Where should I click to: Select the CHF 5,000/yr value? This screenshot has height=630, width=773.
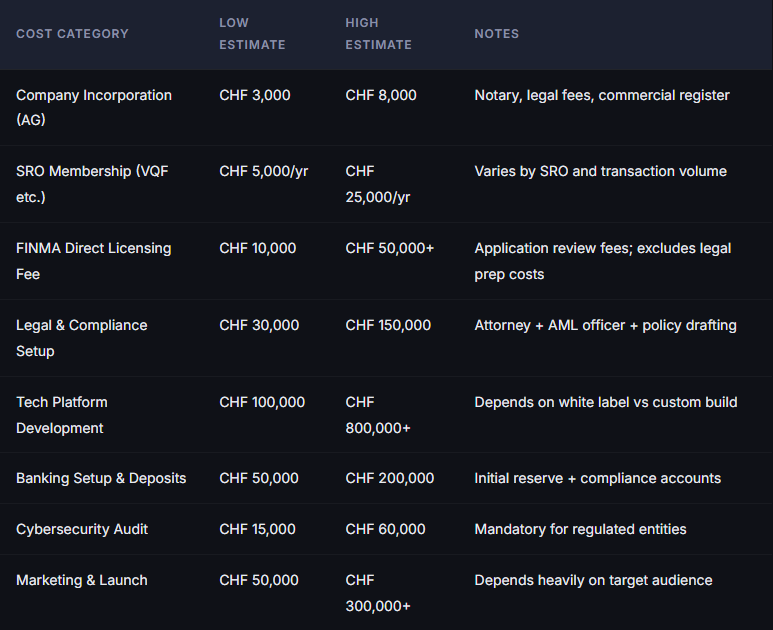264,172
